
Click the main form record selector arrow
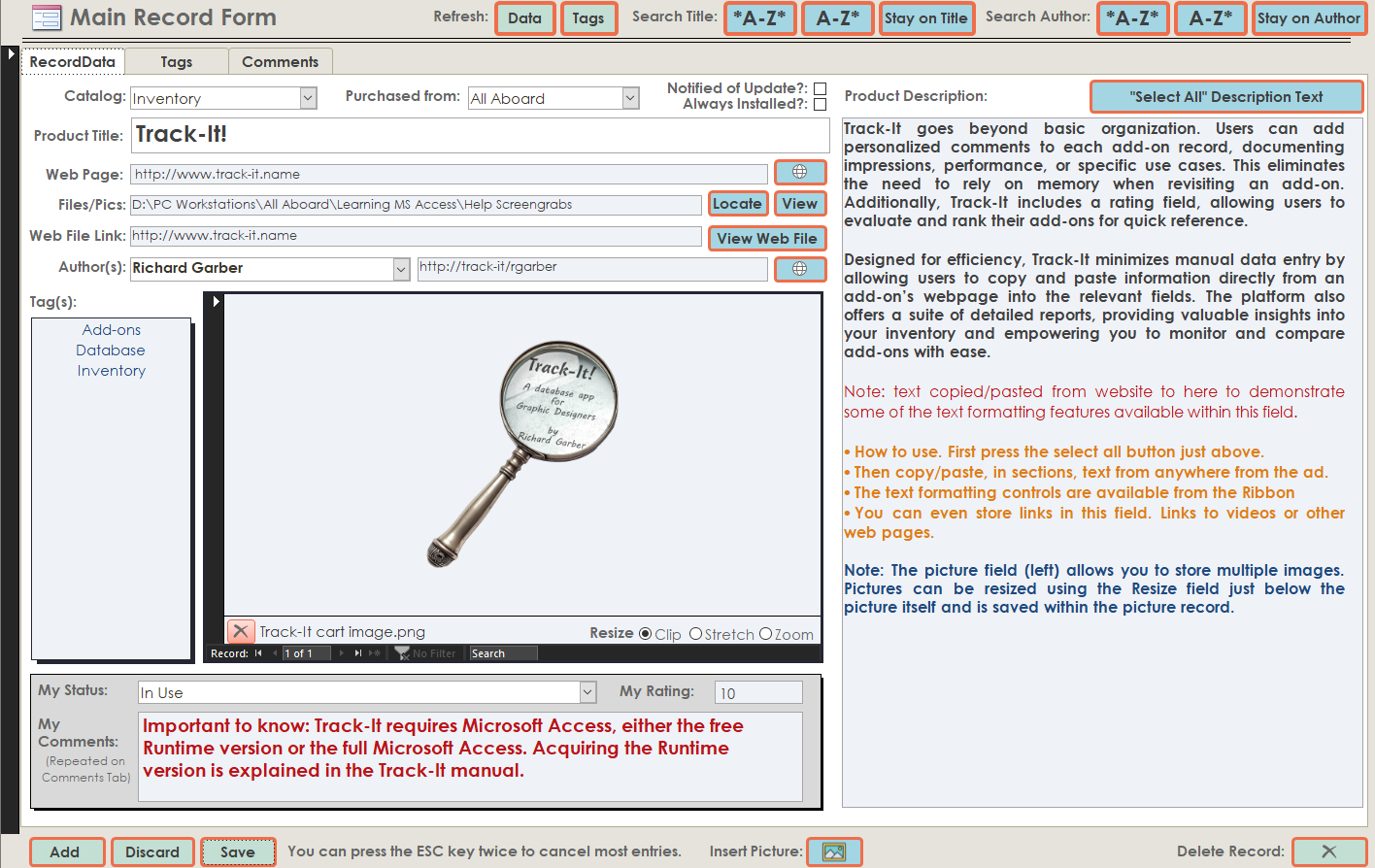click(11, 54)
